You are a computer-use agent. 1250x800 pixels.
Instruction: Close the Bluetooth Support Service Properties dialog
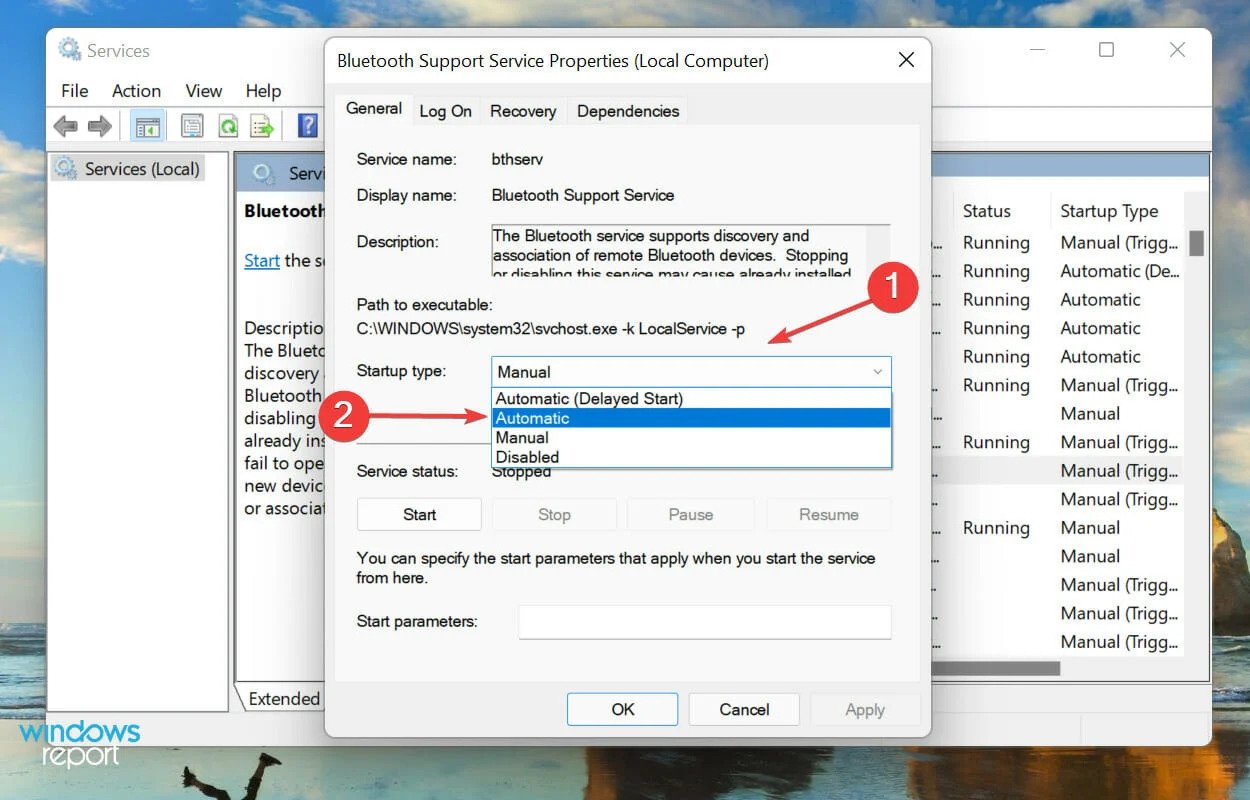point(906,60)
